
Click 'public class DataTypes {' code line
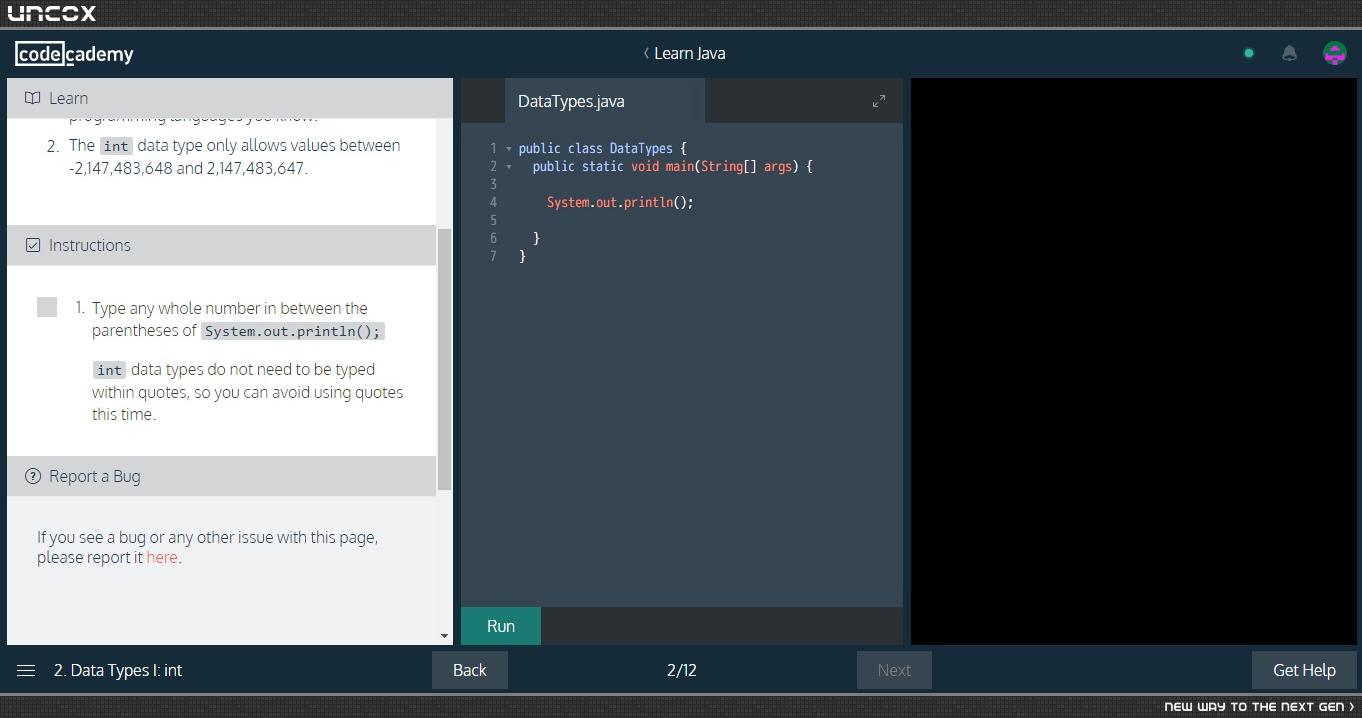[x=603, y=149]
